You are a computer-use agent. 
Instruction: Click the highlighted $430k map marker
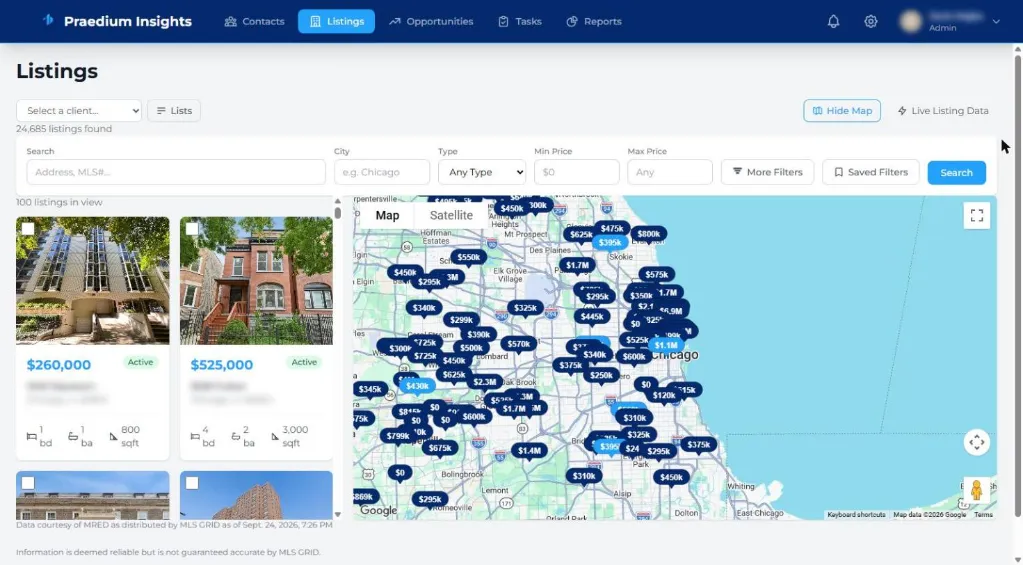[417, 386]
